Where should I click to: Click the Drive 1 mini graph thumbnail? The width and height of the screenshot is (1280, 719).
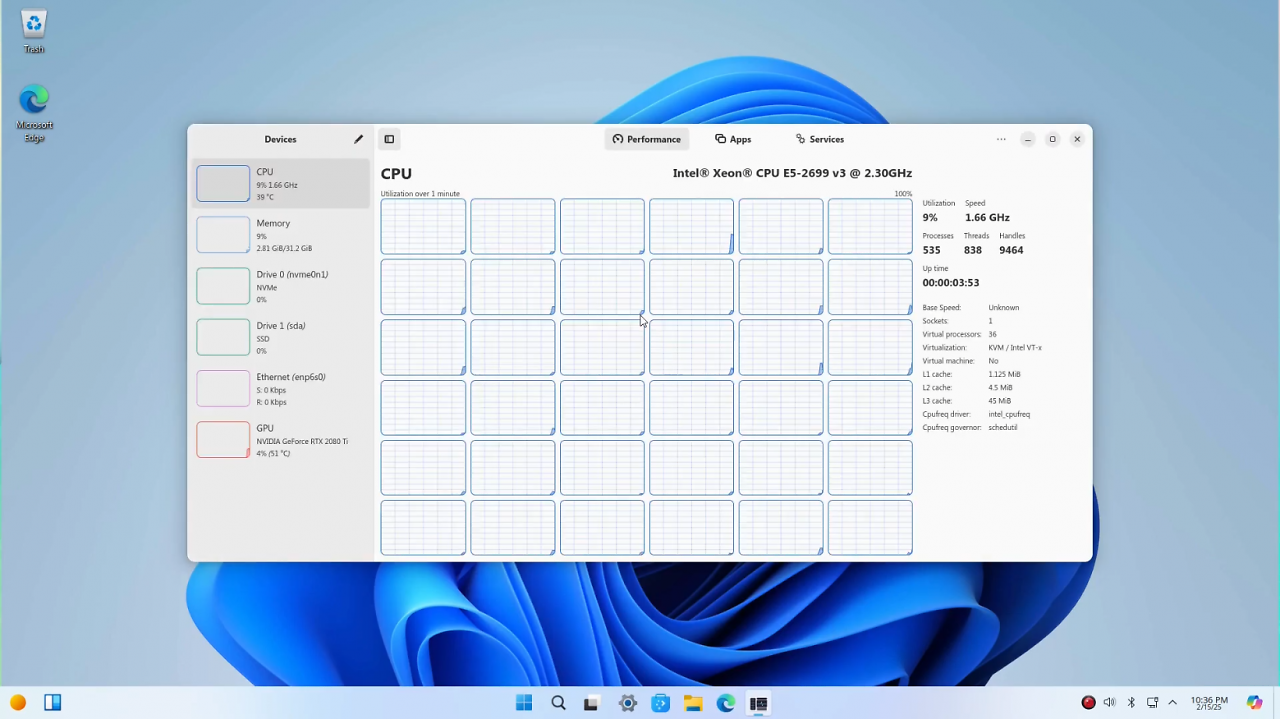(x=223, y=338)
